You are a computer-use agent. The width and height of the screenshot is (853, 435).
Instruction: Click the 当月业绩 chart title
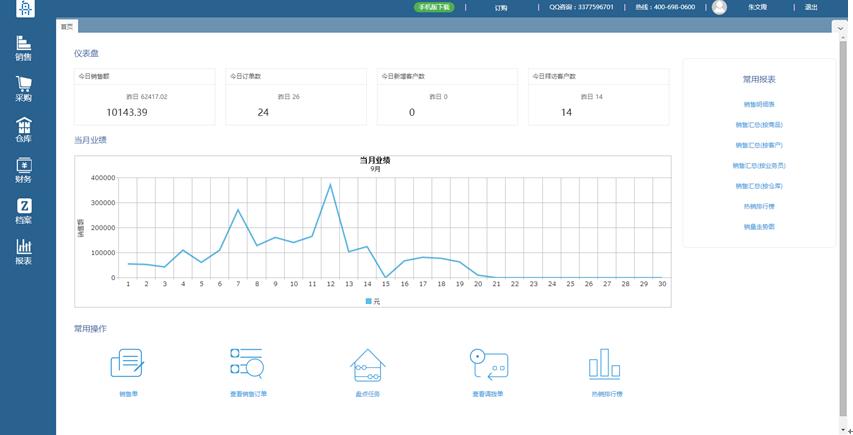click(375, 160)
